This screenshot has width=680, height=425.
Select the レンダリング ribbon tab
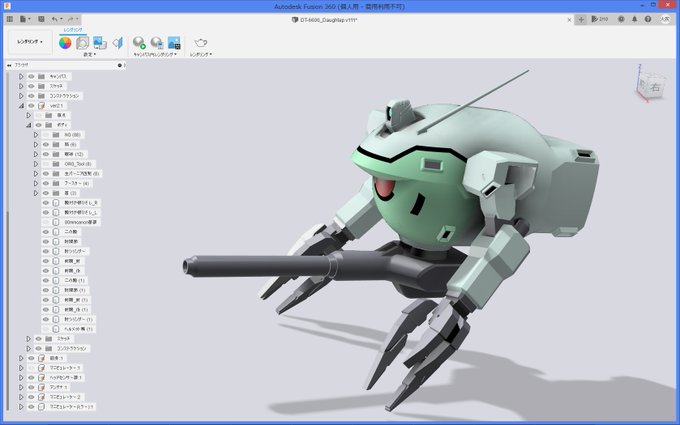73,30
